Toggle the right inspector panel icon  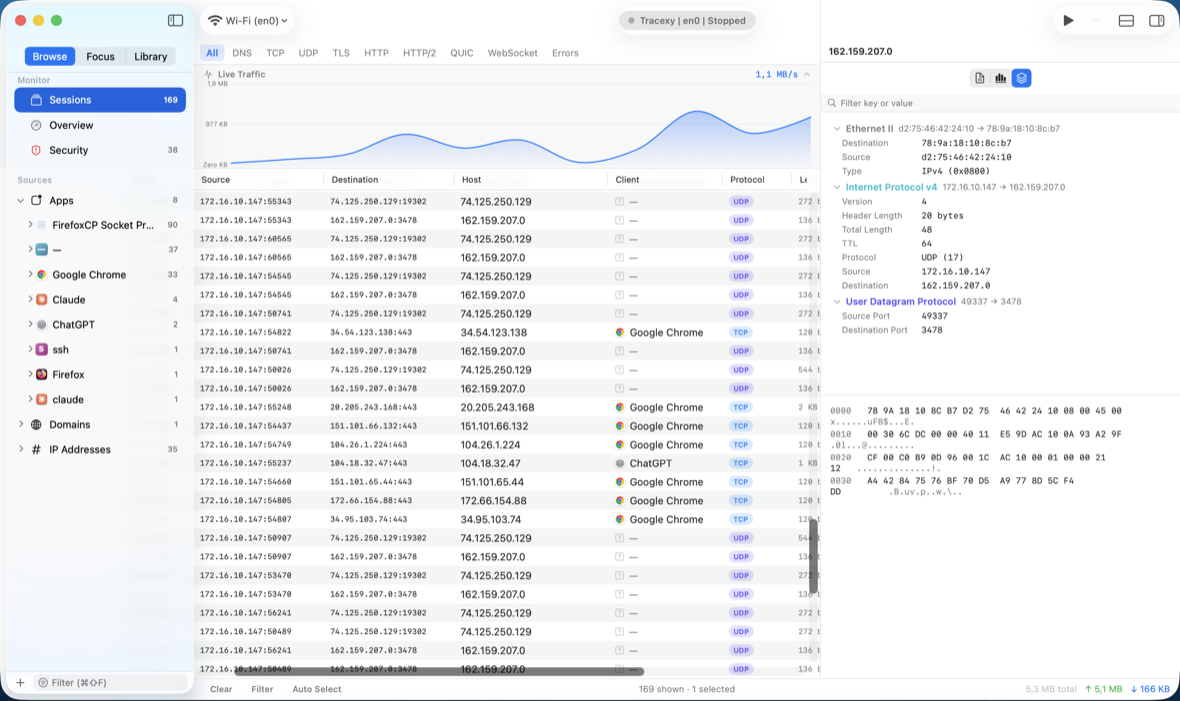1157,20
